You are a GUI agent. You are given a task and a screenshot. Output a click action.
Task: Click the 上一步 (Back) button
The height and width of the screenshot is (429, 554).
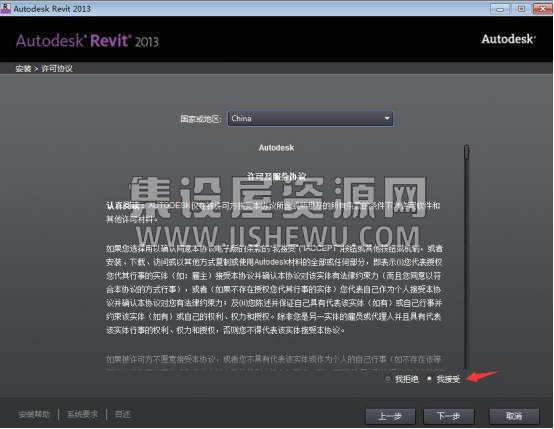pos(390,416)
